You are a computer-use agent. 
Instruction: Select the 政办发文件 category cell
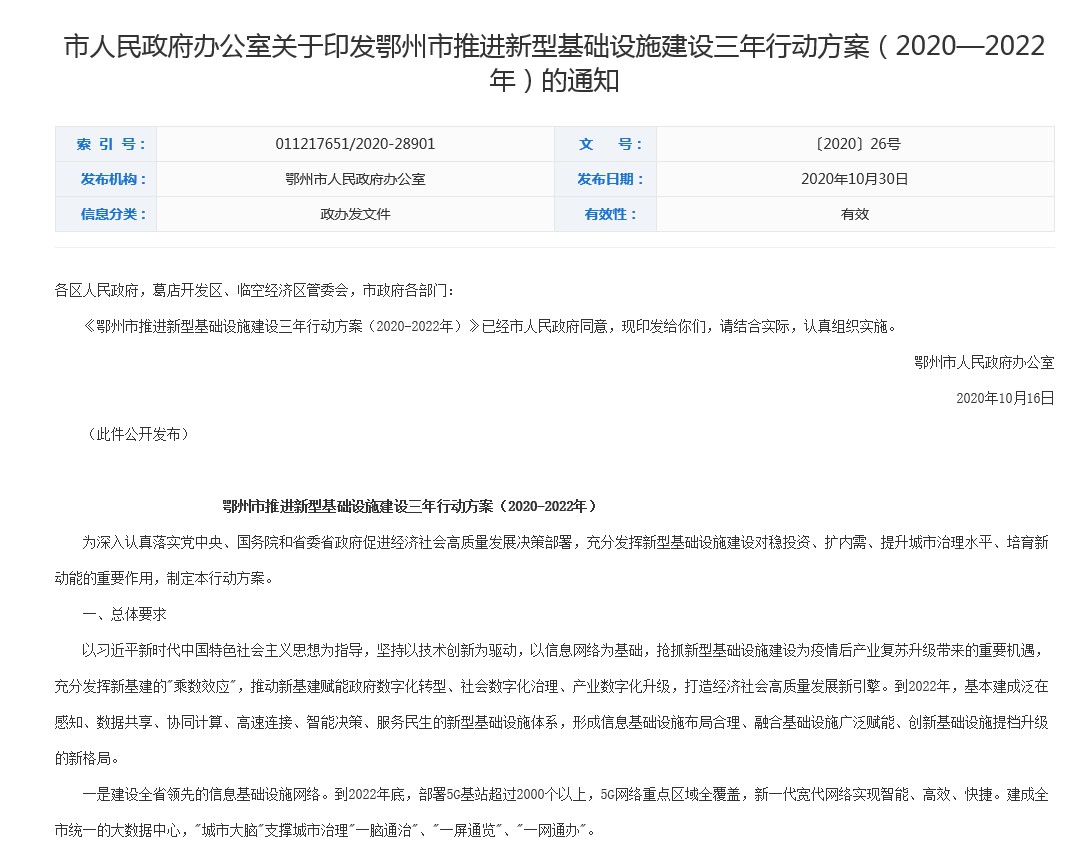355,214
